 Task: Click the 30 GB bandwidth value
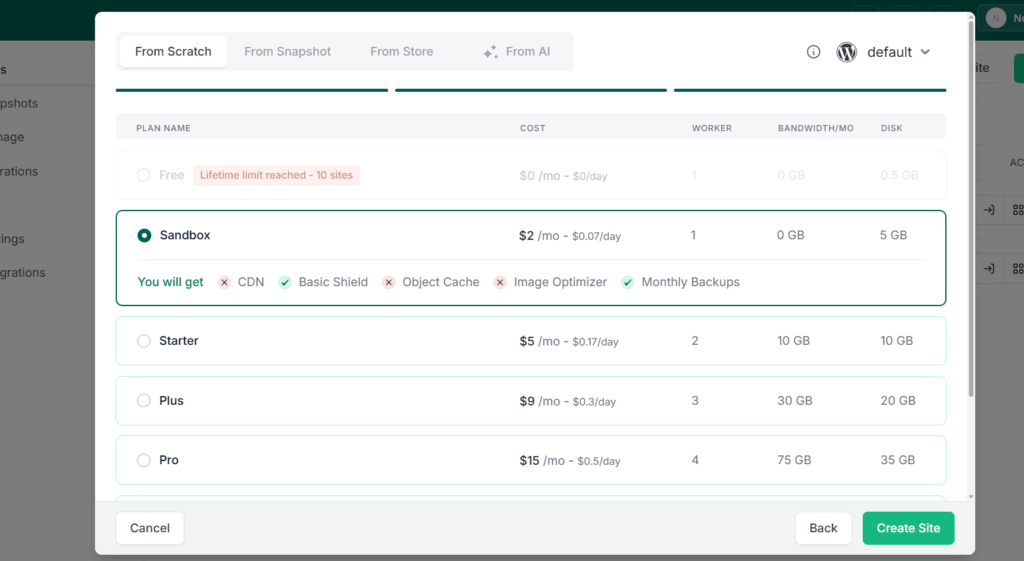[795, 400]
